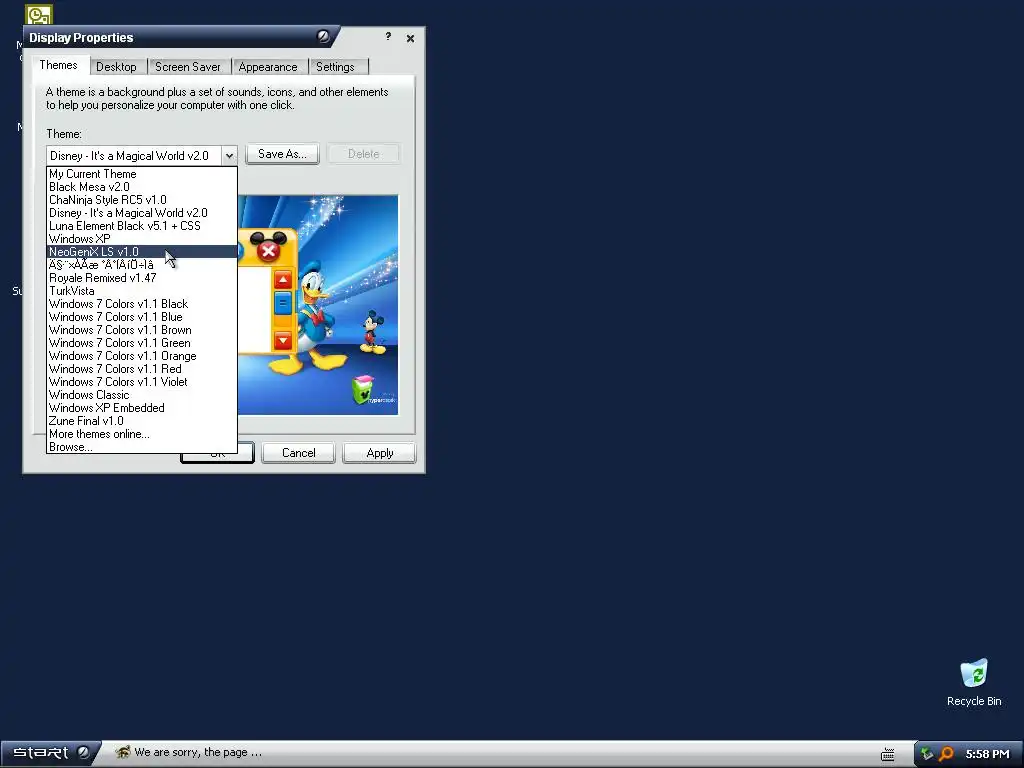The width and height of the screenshot is (1024, 768).
Task: Click the red X in theme preview
Action: tap(268, 251)
